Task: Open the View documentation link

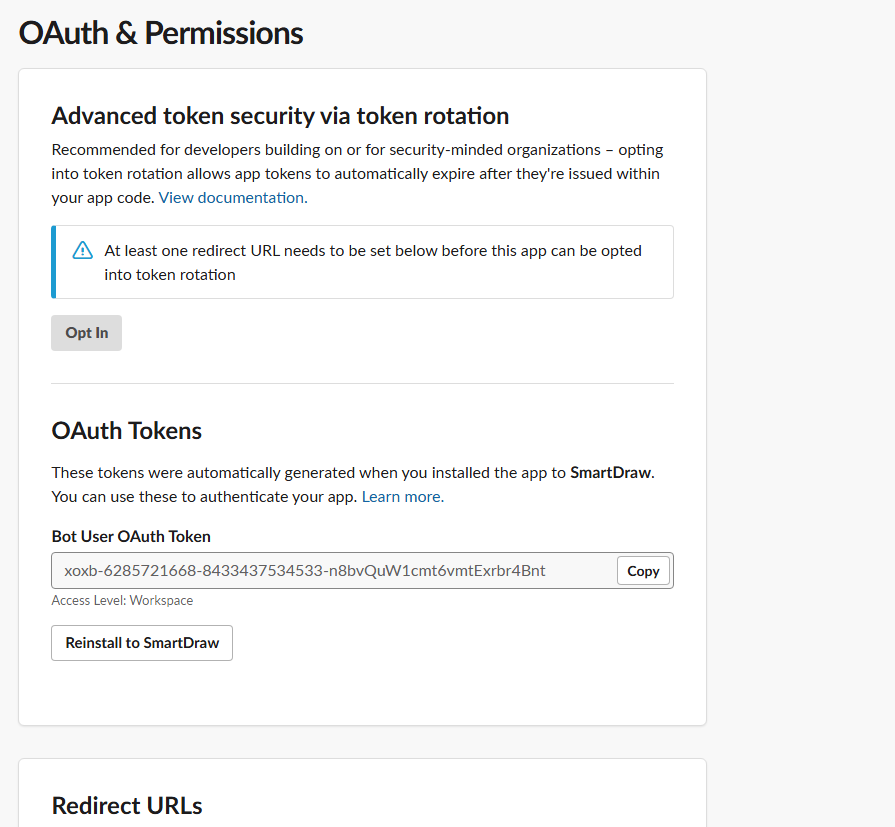Action: [233, 198]
